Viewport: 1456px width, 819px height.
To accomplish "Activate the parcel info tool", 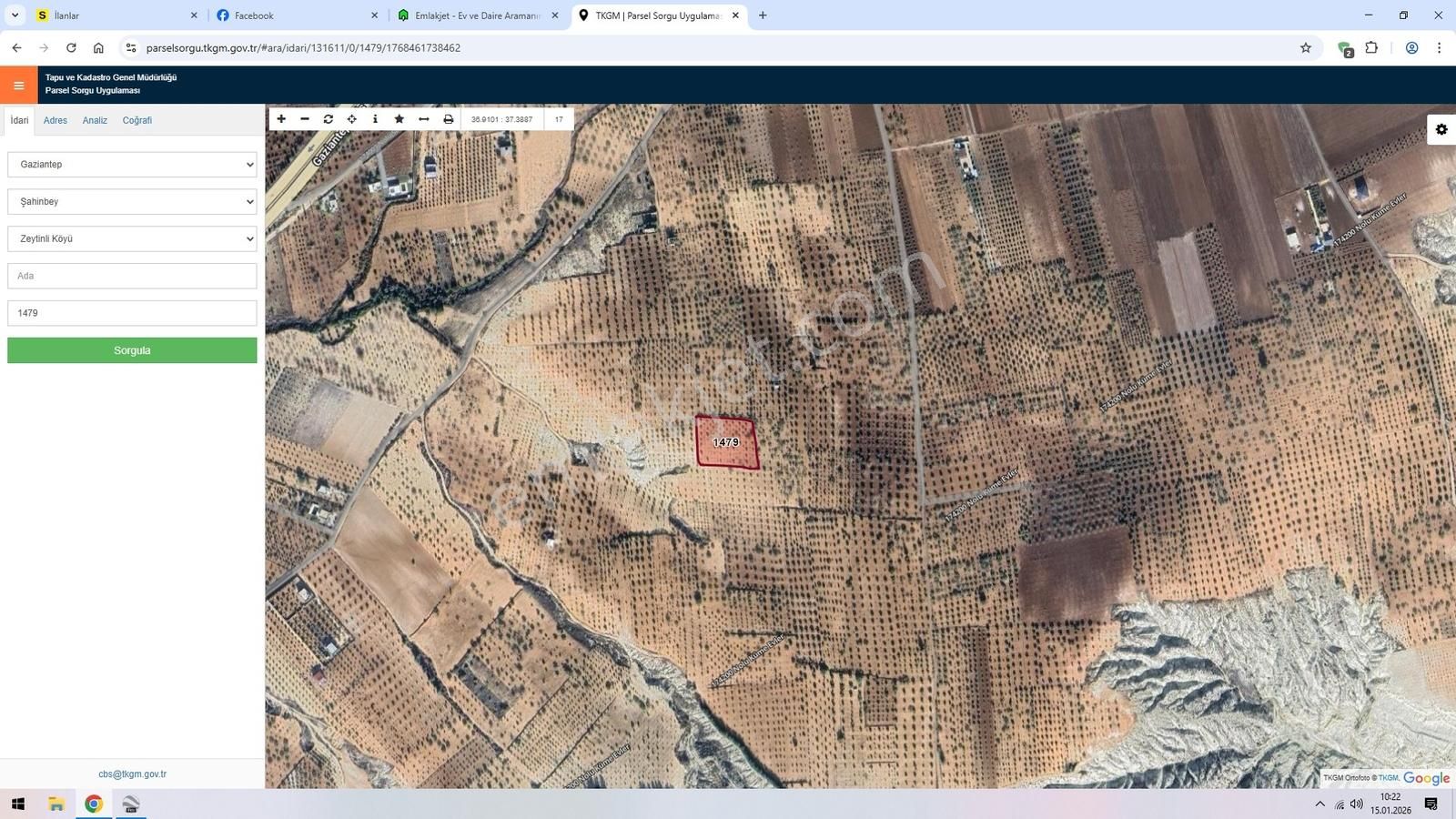I will click(x=376, y=119).
